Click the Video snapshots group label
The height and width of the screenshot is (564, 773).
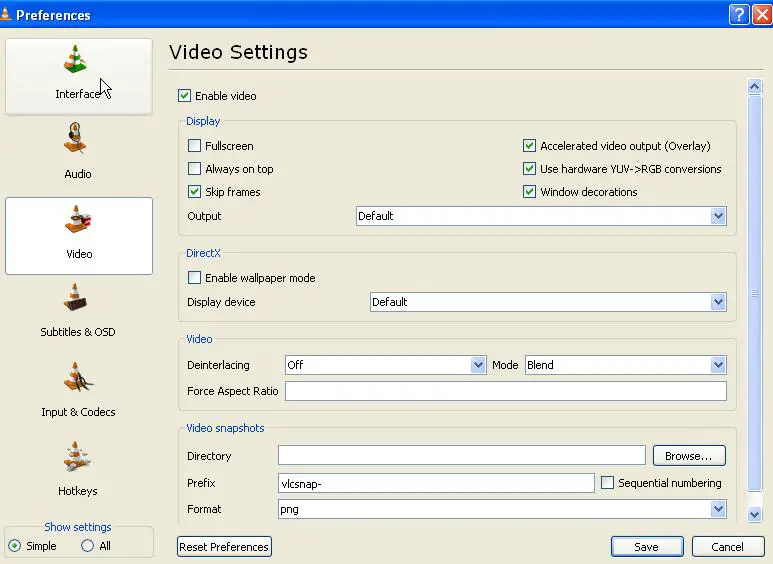click(x=225, y=428)
